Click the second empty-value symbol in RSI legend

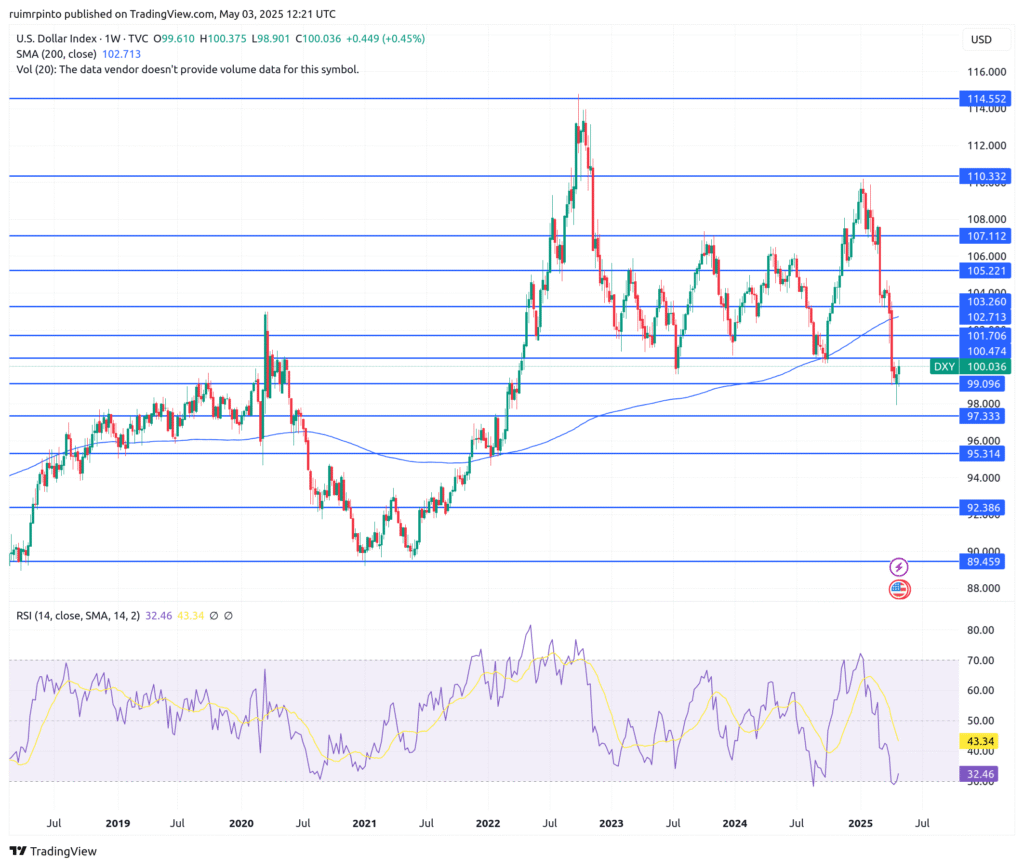tap(229, 615)
